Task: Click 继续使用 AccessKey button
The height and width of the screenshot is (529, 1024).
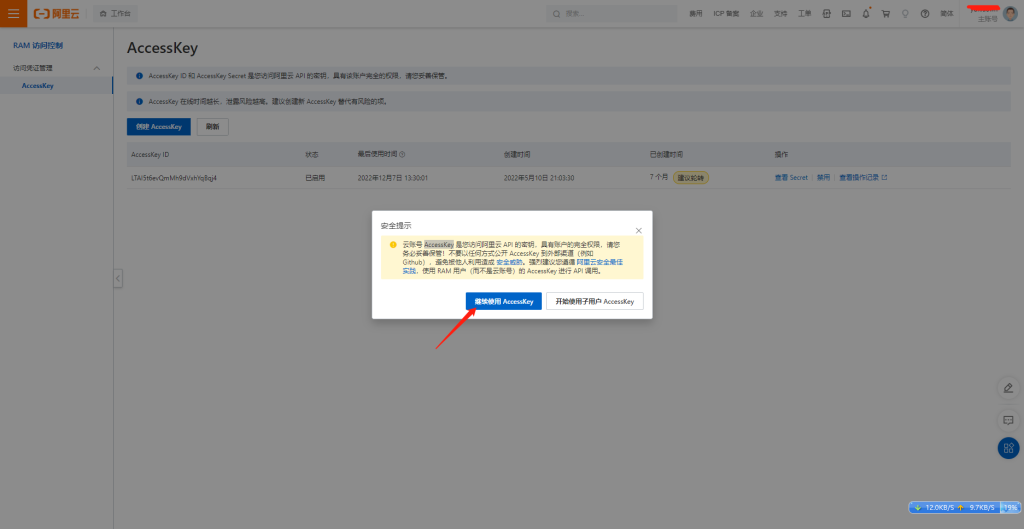Action: pos(504,301)
